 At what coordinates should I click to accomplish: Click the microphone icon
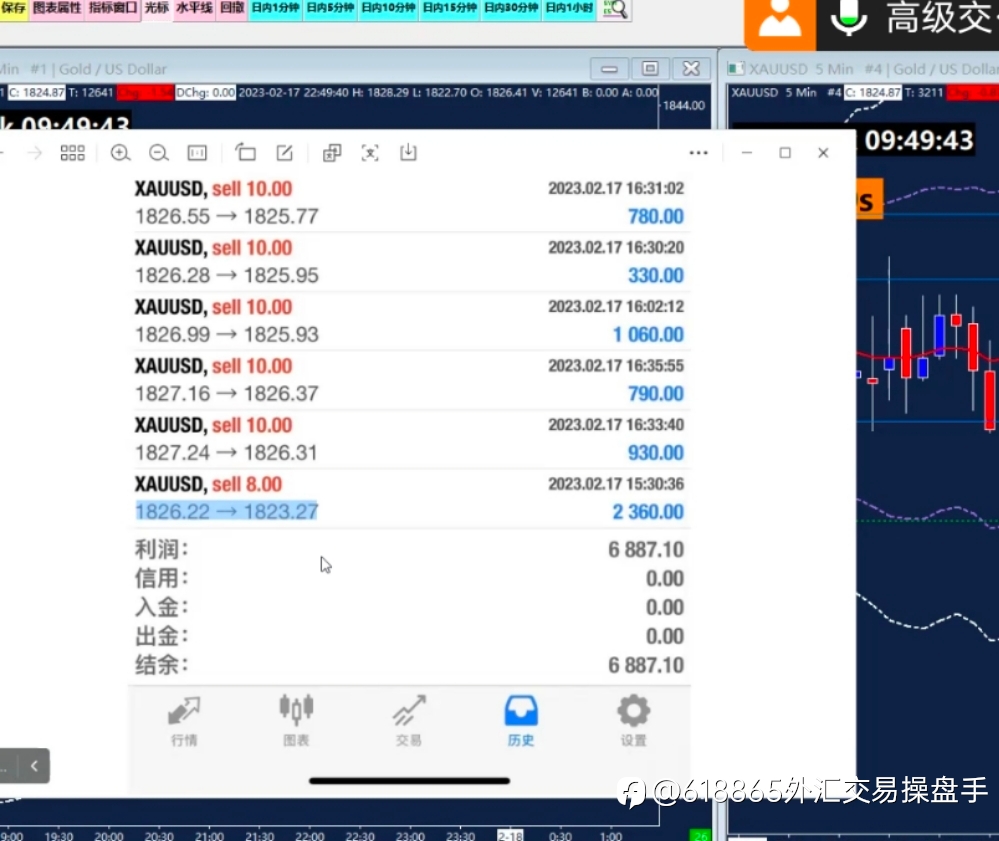point(849,19)
